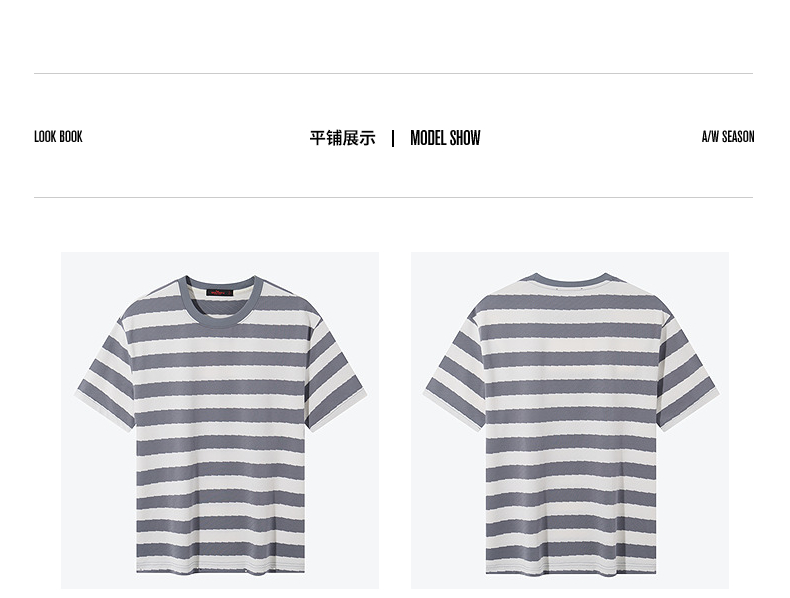The width and height of the screenshot is (790, 598).
Task: Click the vertical divider between 平铺展示 and MODEL SHOW
Action: click(393, 138)
